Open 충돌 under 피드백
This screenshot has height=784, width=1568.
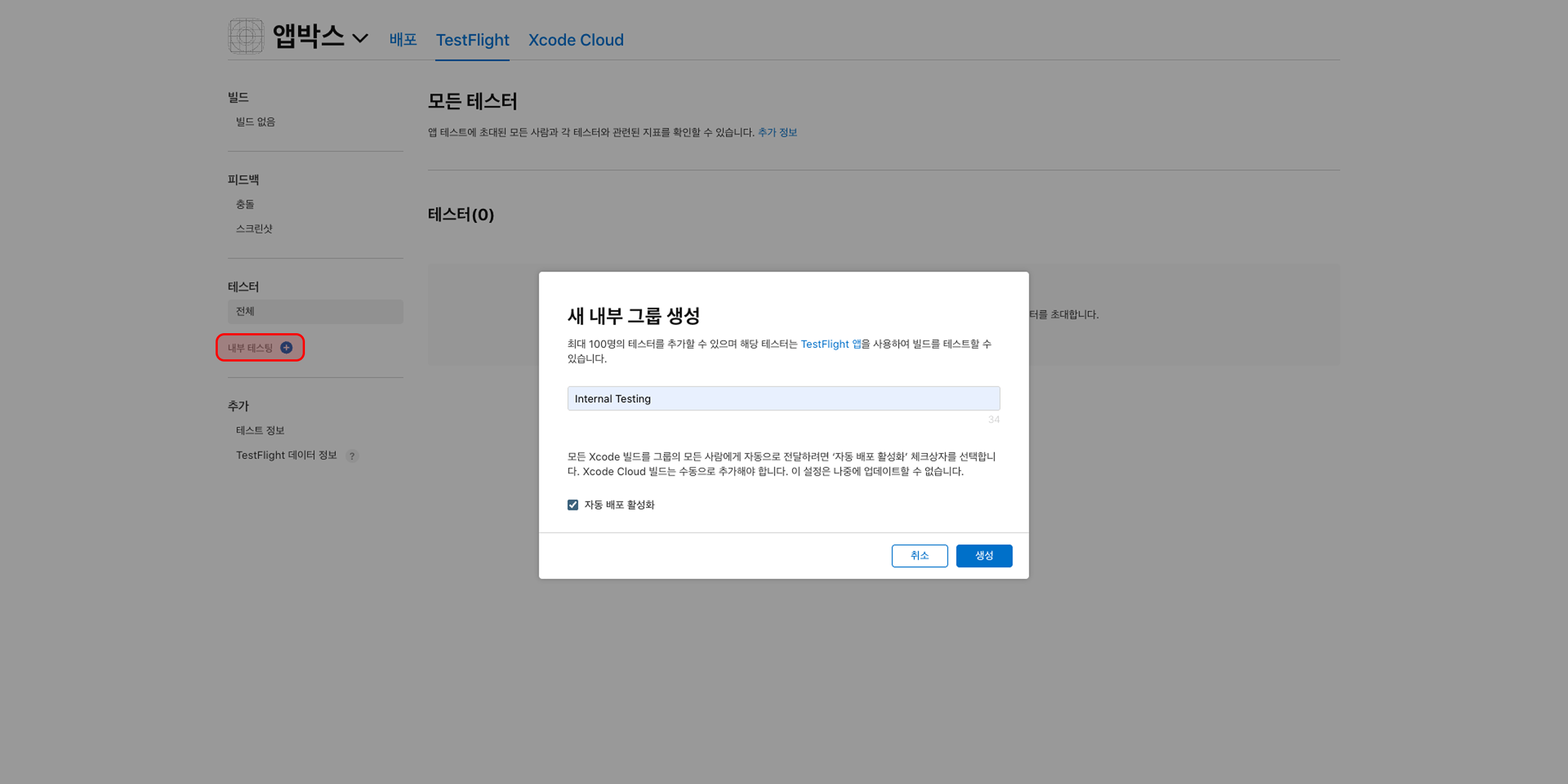246,205
